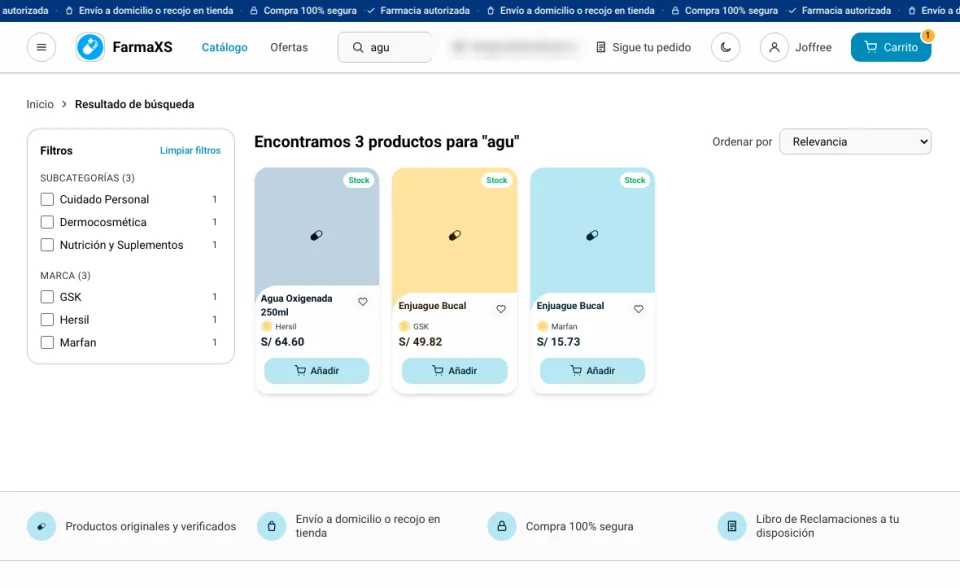Toggle dark mode moon icon
960x588 pixels.
click(726, 47)
